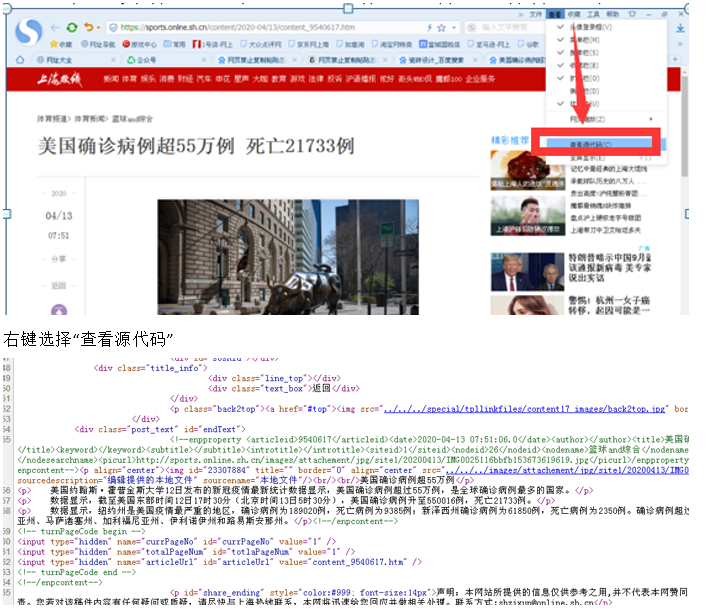Image resolution: width=721 pixels, height=609 pixels.
Task: Open the 谷歌 bookmark
Action: point(528,44)
